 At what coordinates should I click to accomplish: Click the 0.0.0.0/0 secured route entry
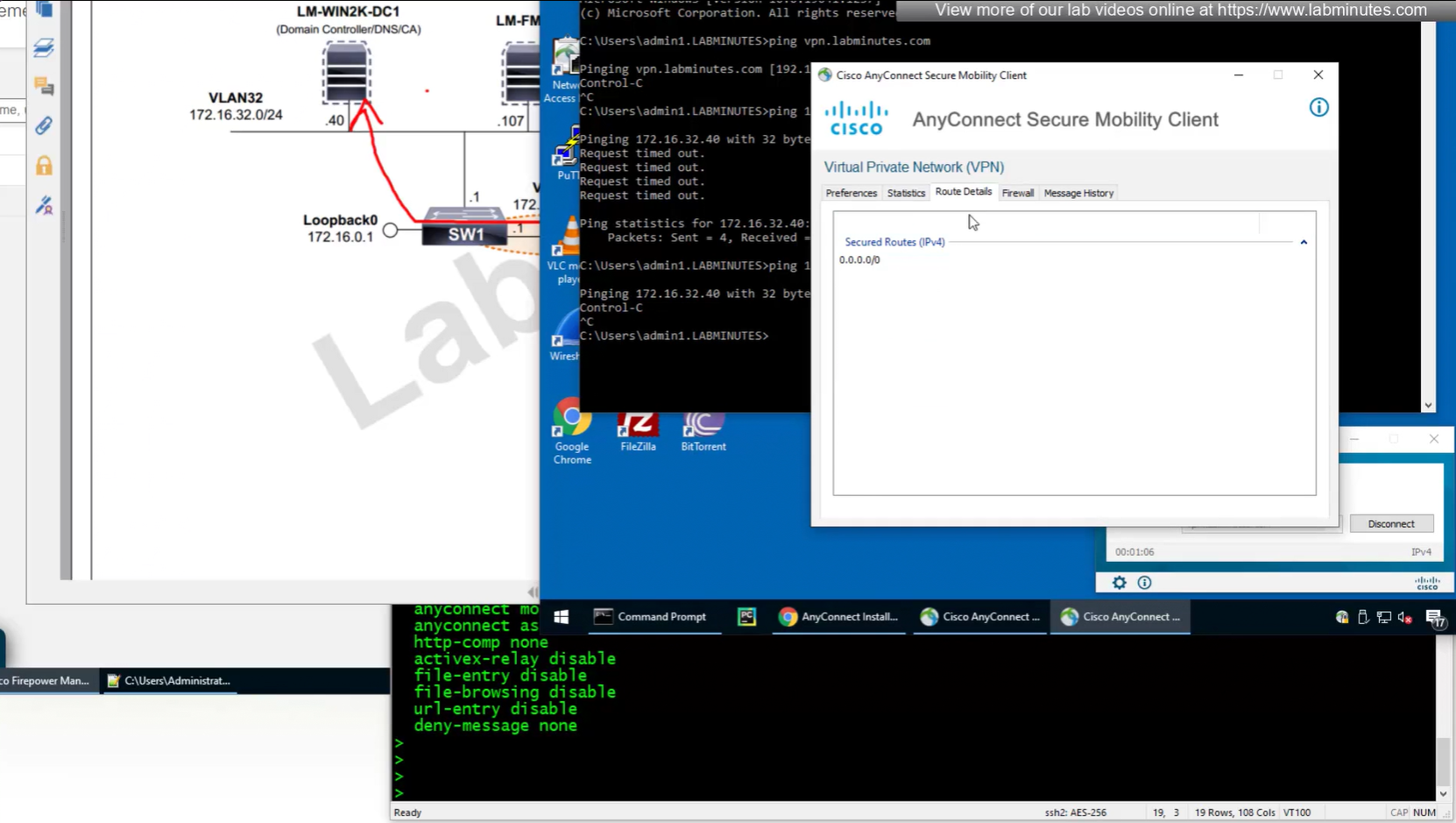[x=859, y=260]
